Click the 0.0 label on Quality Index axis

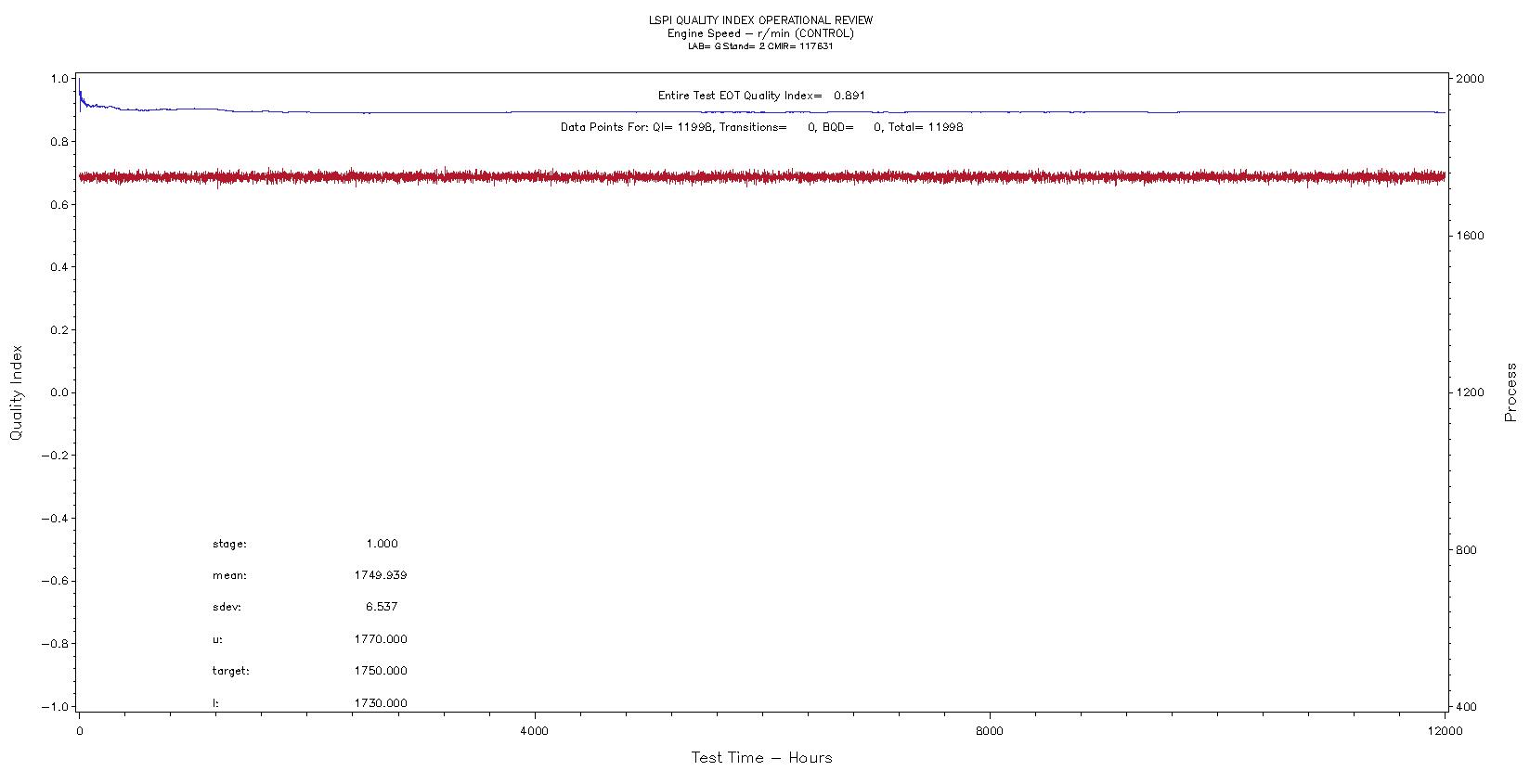click(58, 392)
